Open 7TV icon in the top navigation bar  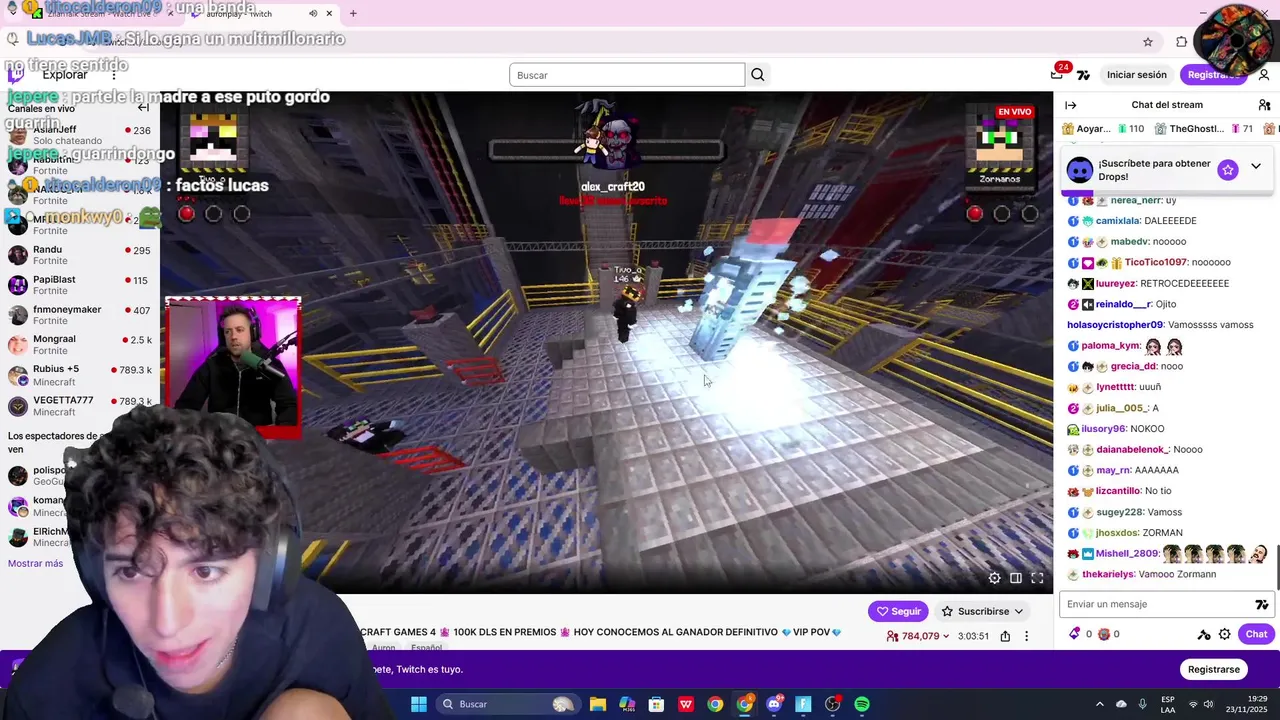1083,75
